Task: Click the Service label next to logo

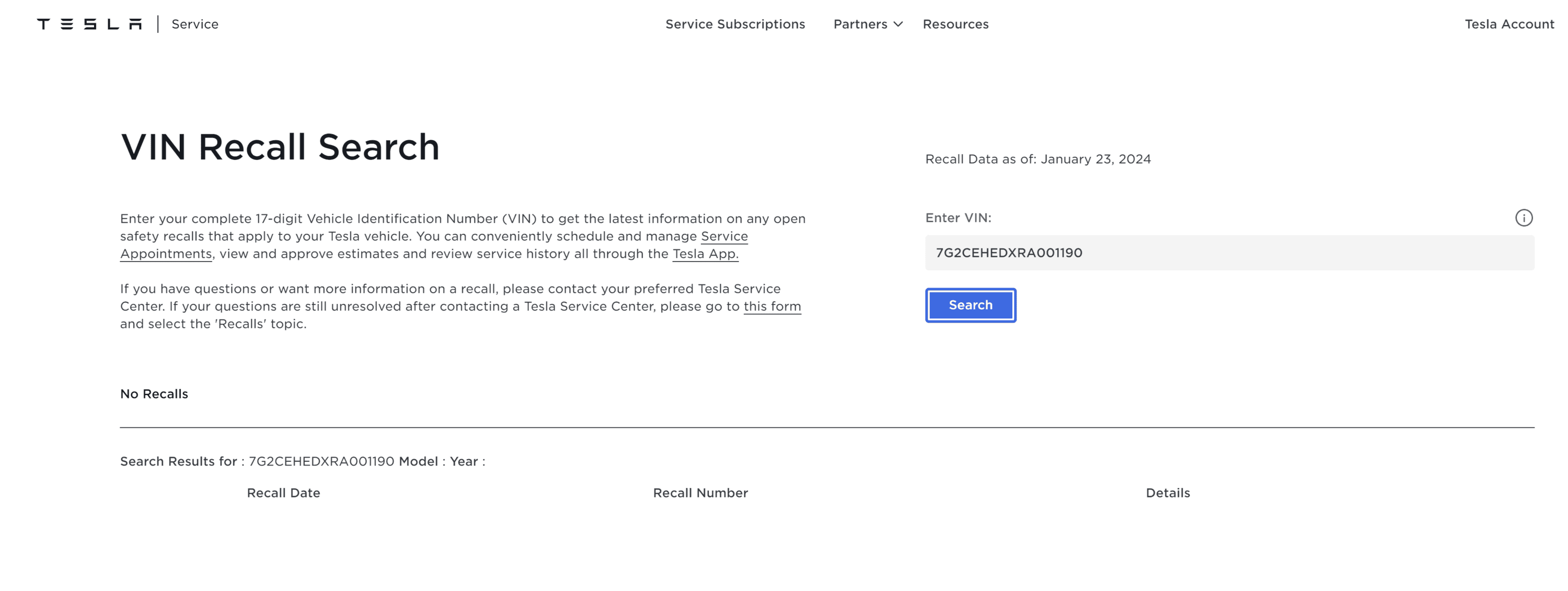Action: 195,25
